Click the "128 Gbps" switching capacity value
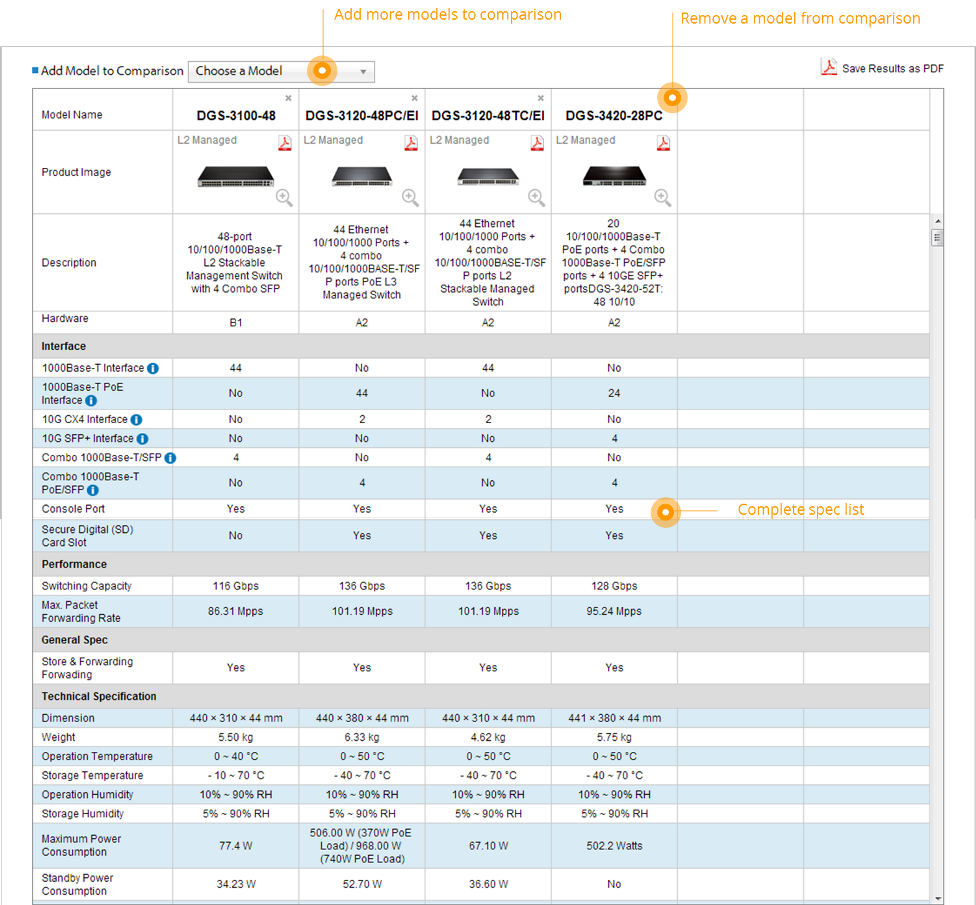Image resolution: width=976 pixels, height=905 pixels. click(614, 586)
